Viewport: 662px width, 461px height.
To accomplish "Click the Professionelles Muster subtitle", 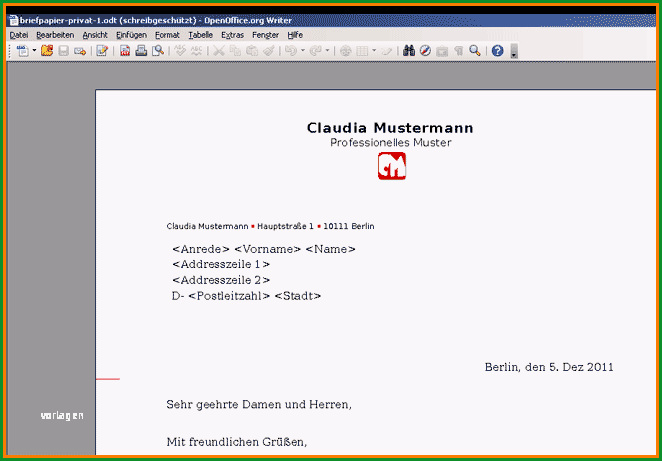I will 391,143.
